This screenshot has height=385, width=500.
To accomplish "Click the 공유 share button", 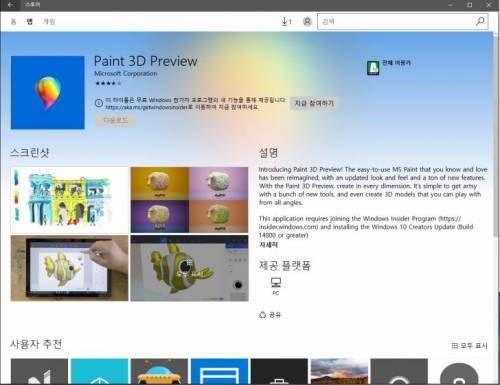I will tap(270, 315).
